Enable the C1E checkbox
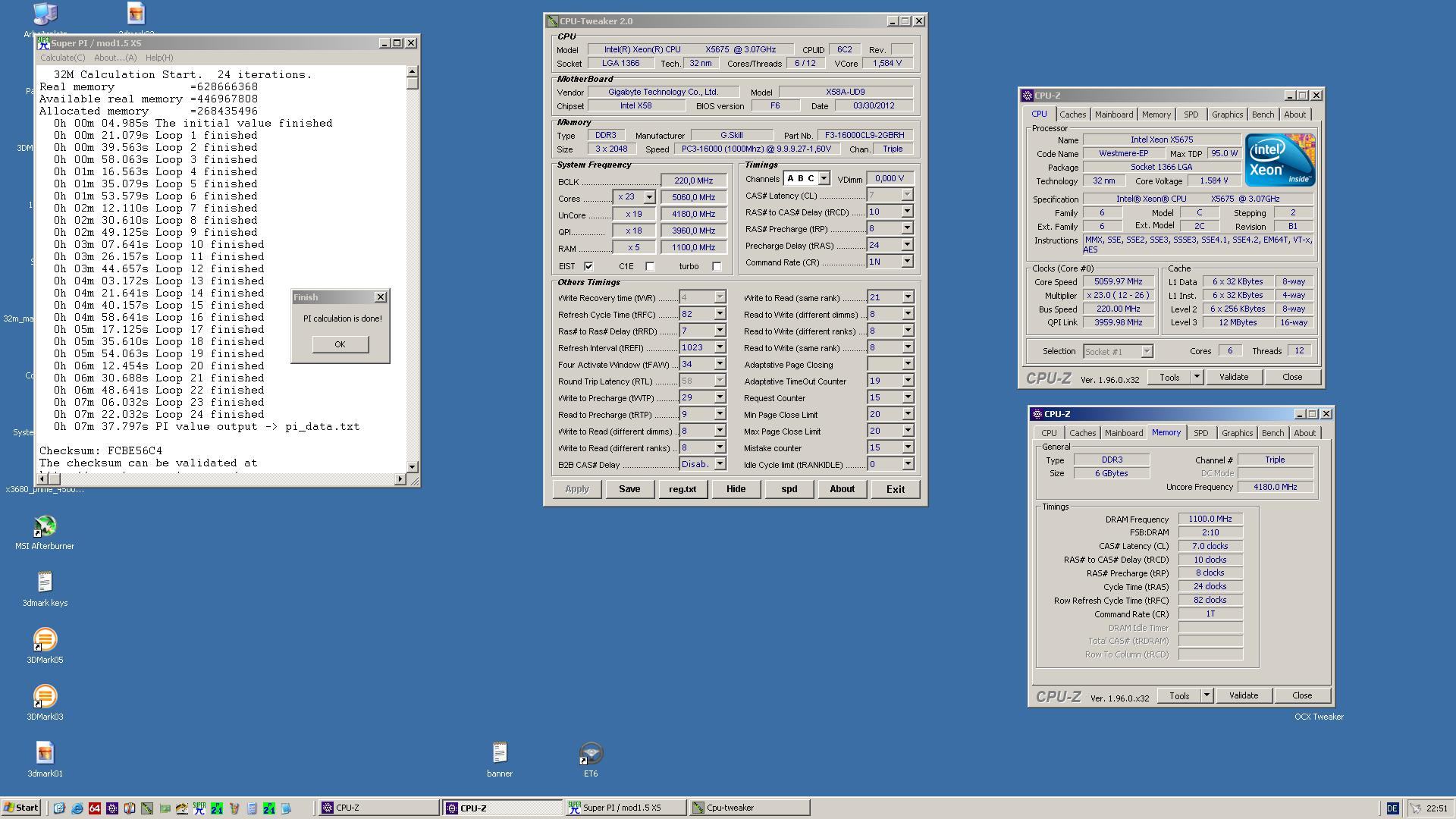Viewport: 1456px width, 819px height. pyautogui.click(x=650, y=266)
